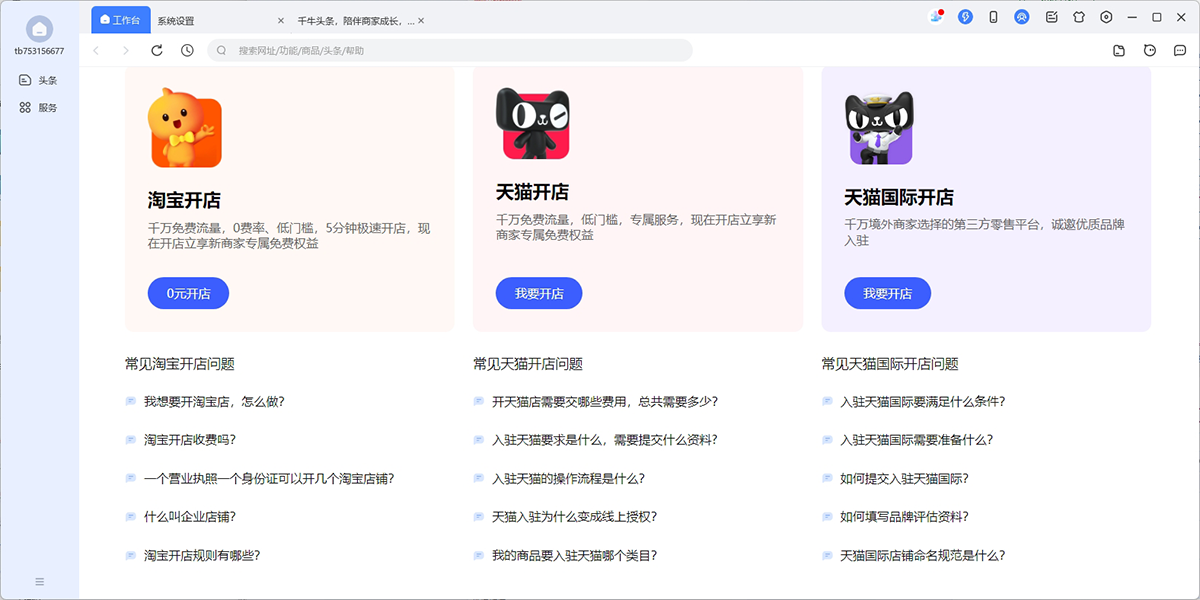This screenshot has height=600, width=1200.
Task: Click the blue lightning bolt icon
Action: (965, 17)
